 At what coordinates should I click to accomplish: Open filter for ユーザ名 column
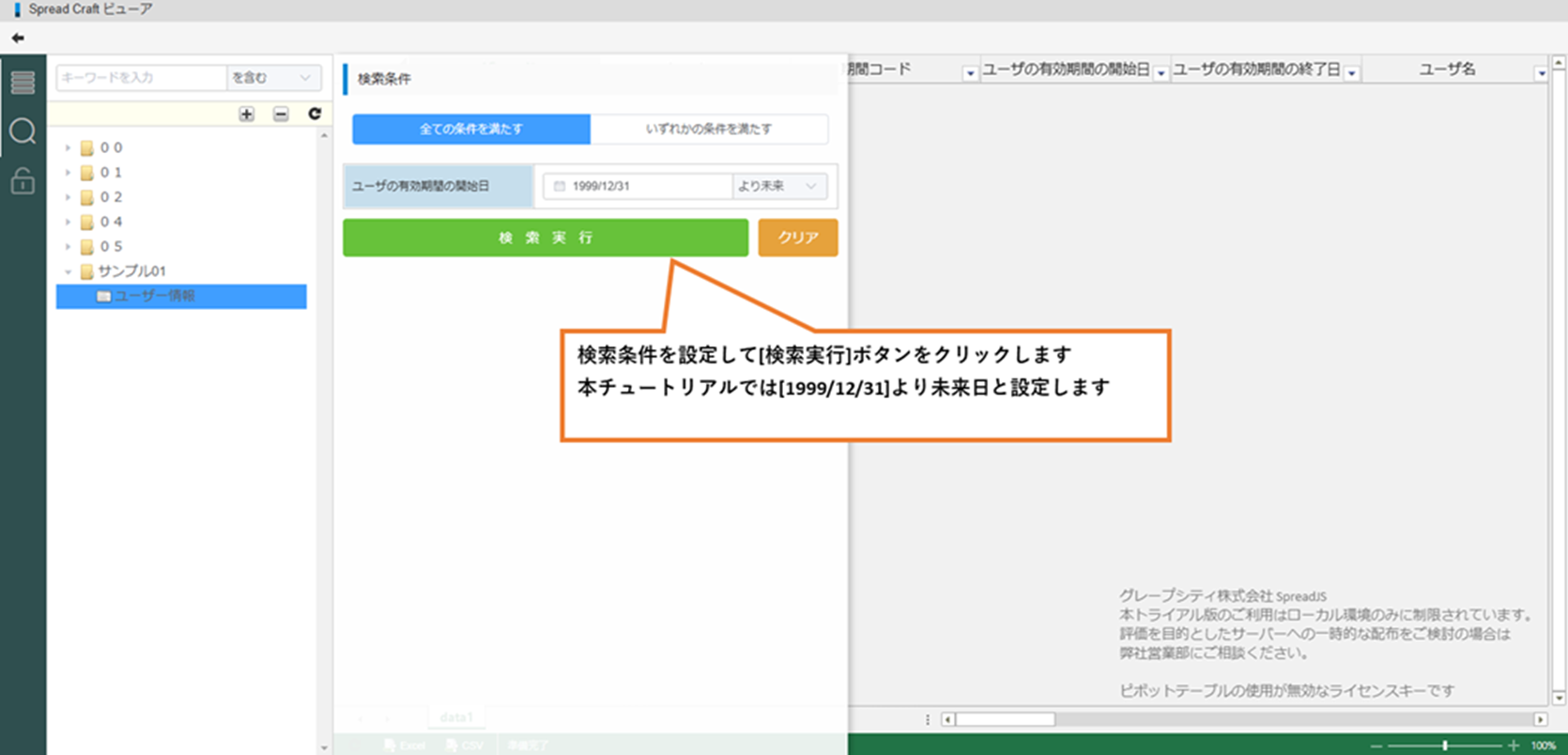click(1541, 73)
